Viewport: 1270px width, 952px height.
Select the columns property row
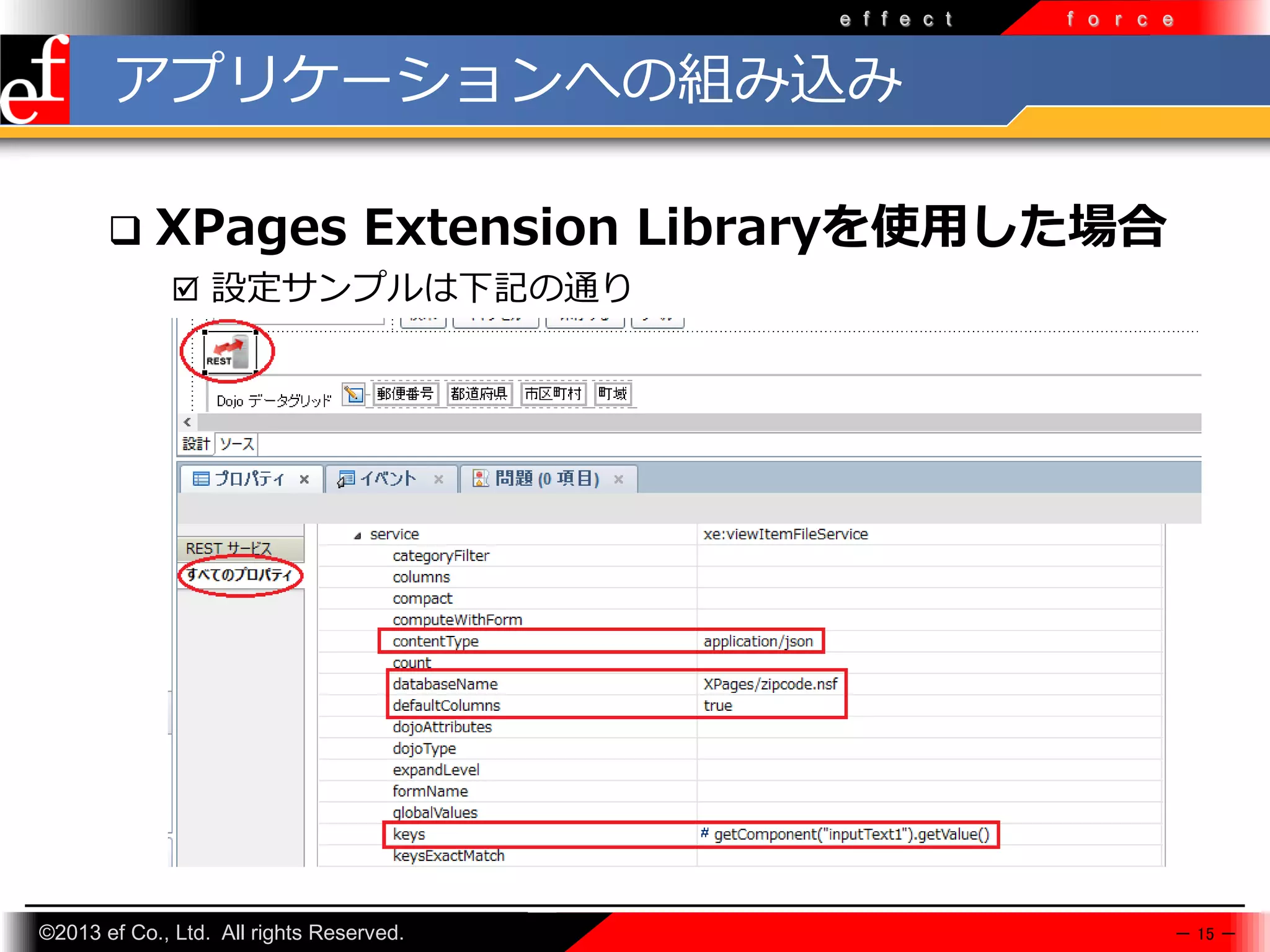pos(740,577)
